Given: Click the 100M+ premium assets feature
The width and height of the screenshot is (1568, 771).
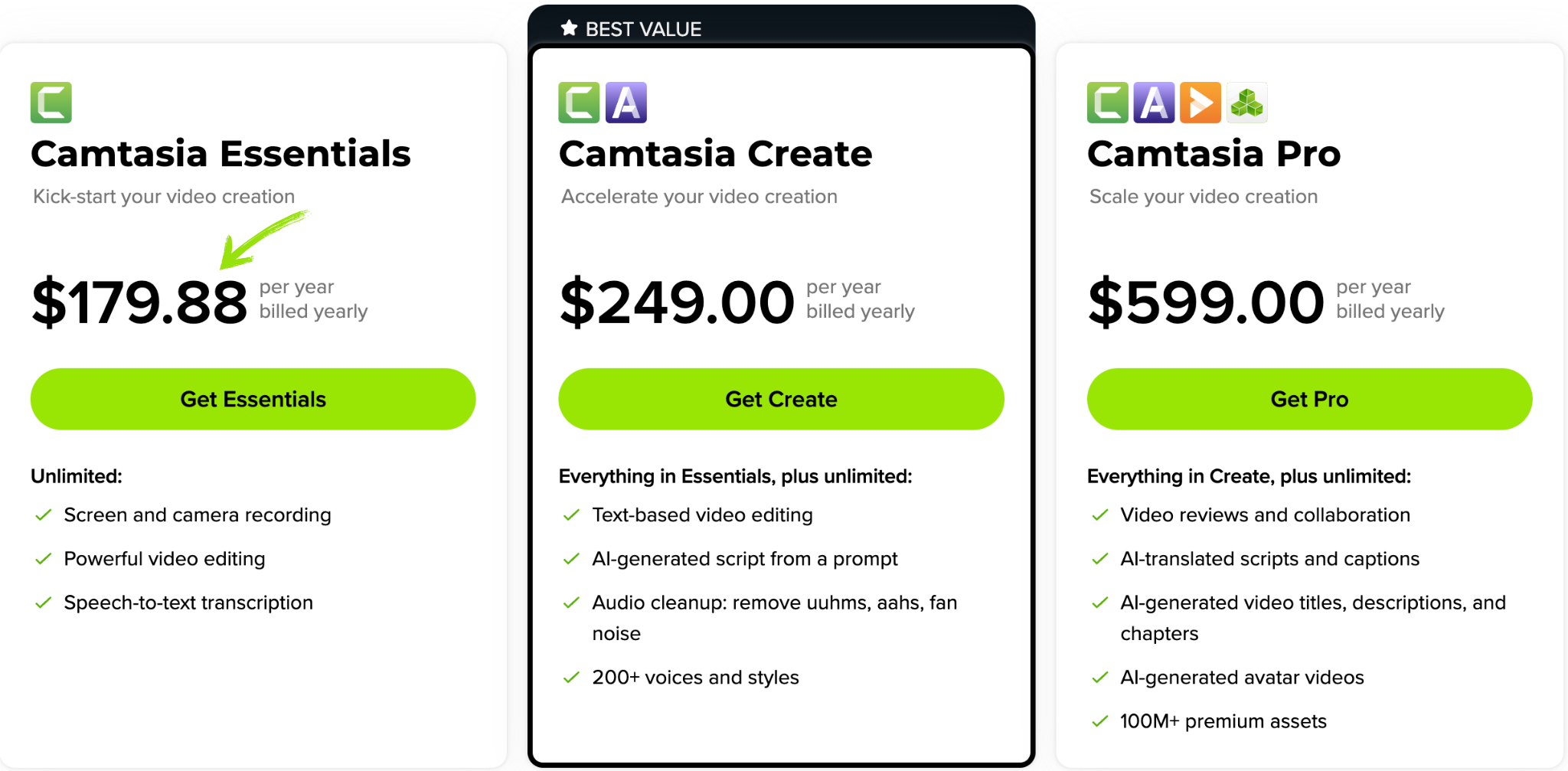Looking at the screenshot, I should (x=1223, y=721).
